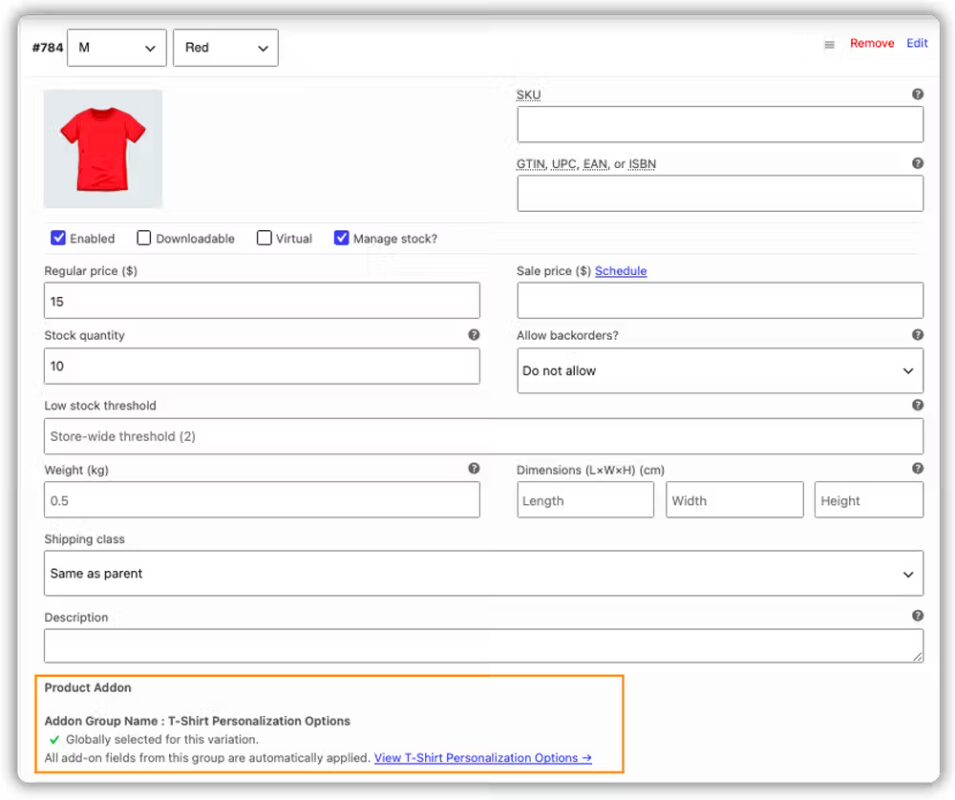Click the Stock quantity field showing 10
Image resolution: width=955 pixels, height=800 pixels.
(x=262, y=366)
